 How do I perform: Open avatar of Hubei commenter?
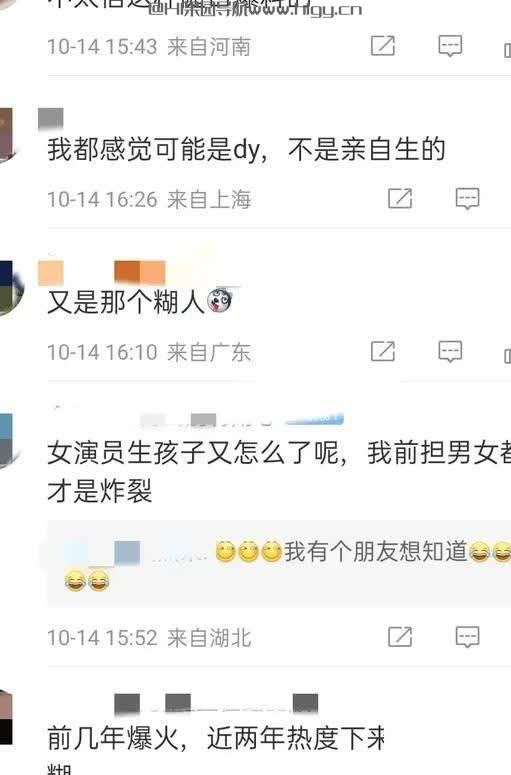pyautogui.click(x=9, y=440)
